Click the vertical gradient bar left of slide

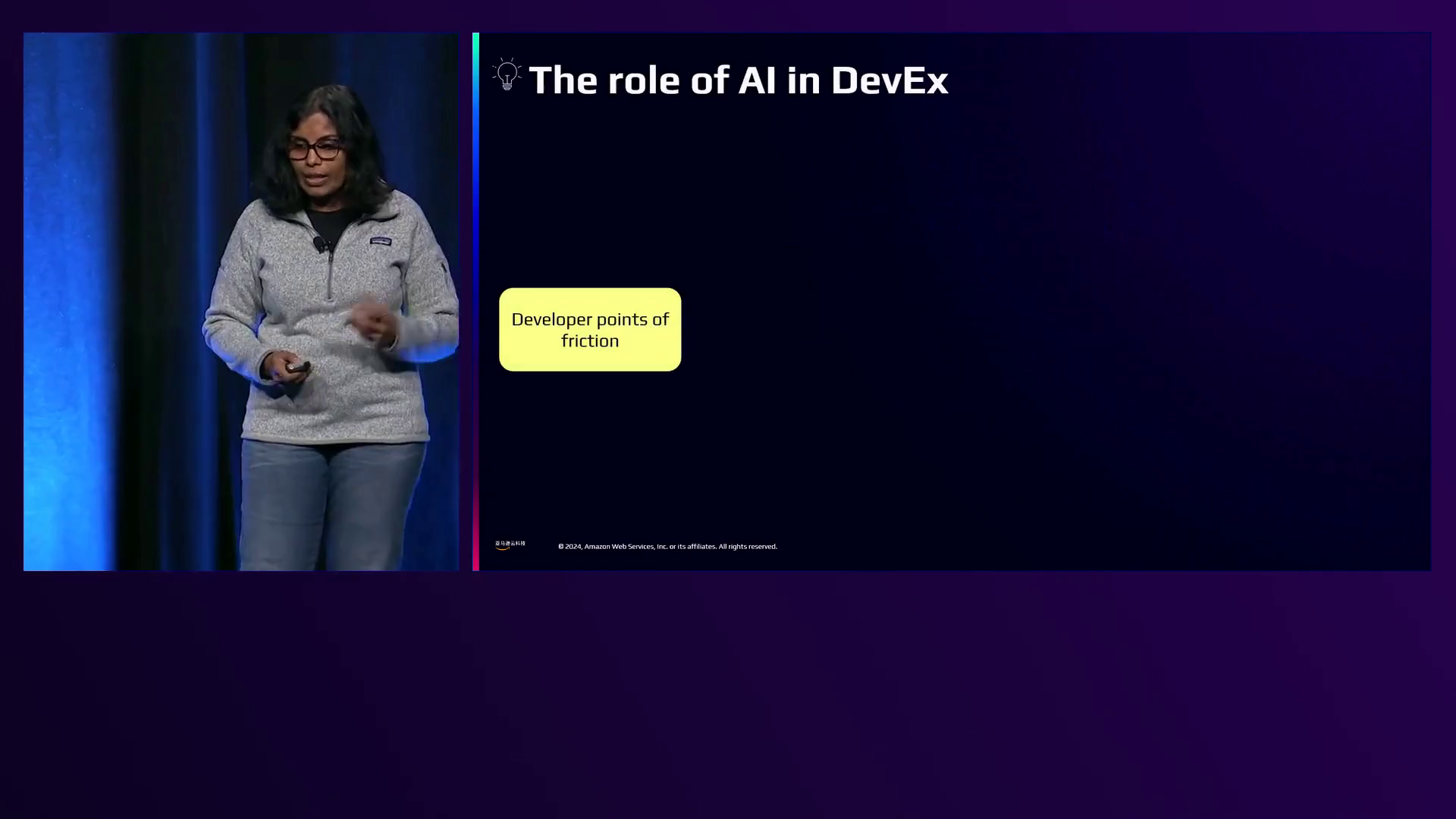click(475, 301)
